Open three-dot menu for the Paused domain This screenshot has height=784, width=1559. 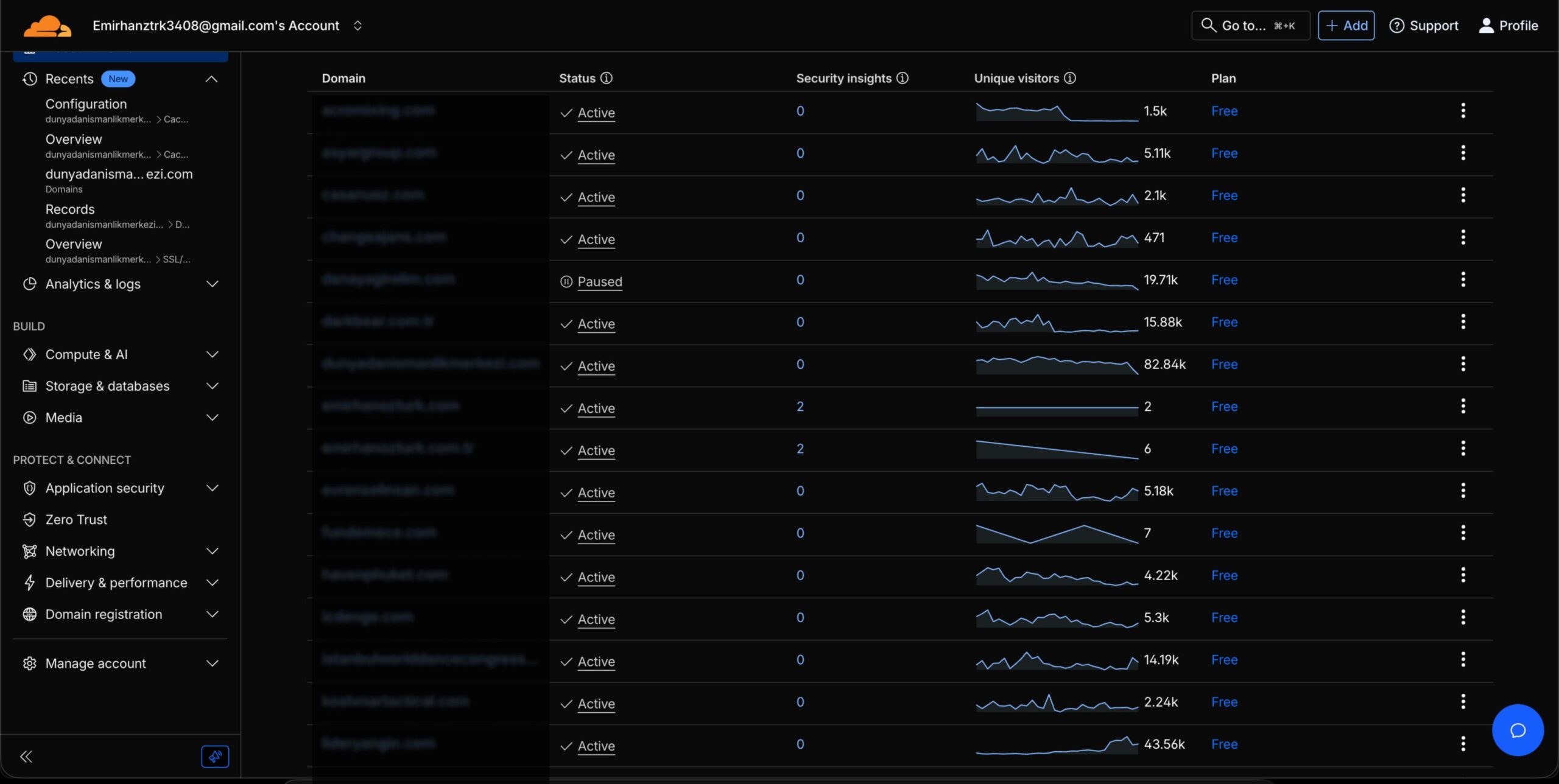1463,279
